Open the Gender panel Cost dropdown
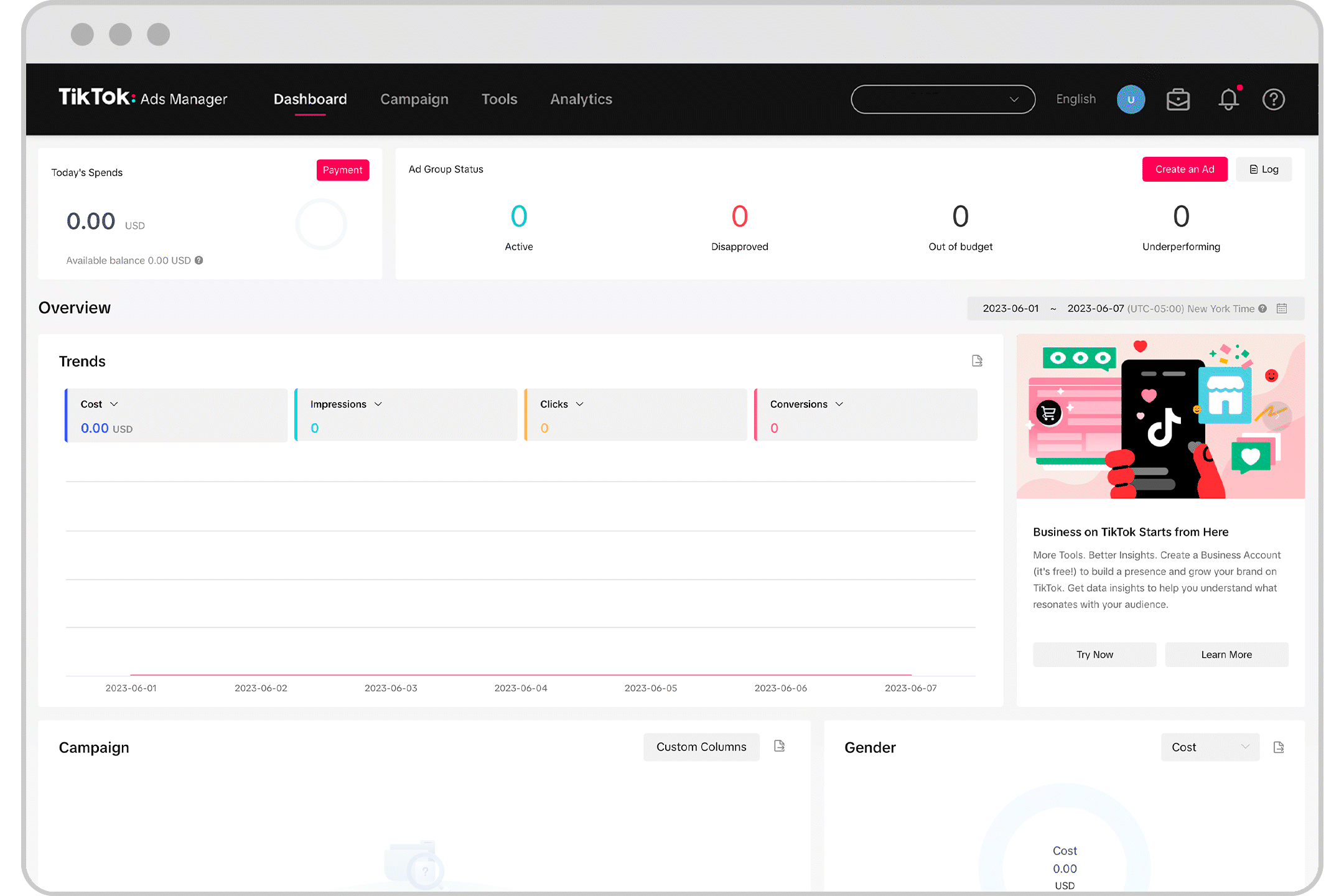Viewport: 1344px width, 896px height. 1210,747
